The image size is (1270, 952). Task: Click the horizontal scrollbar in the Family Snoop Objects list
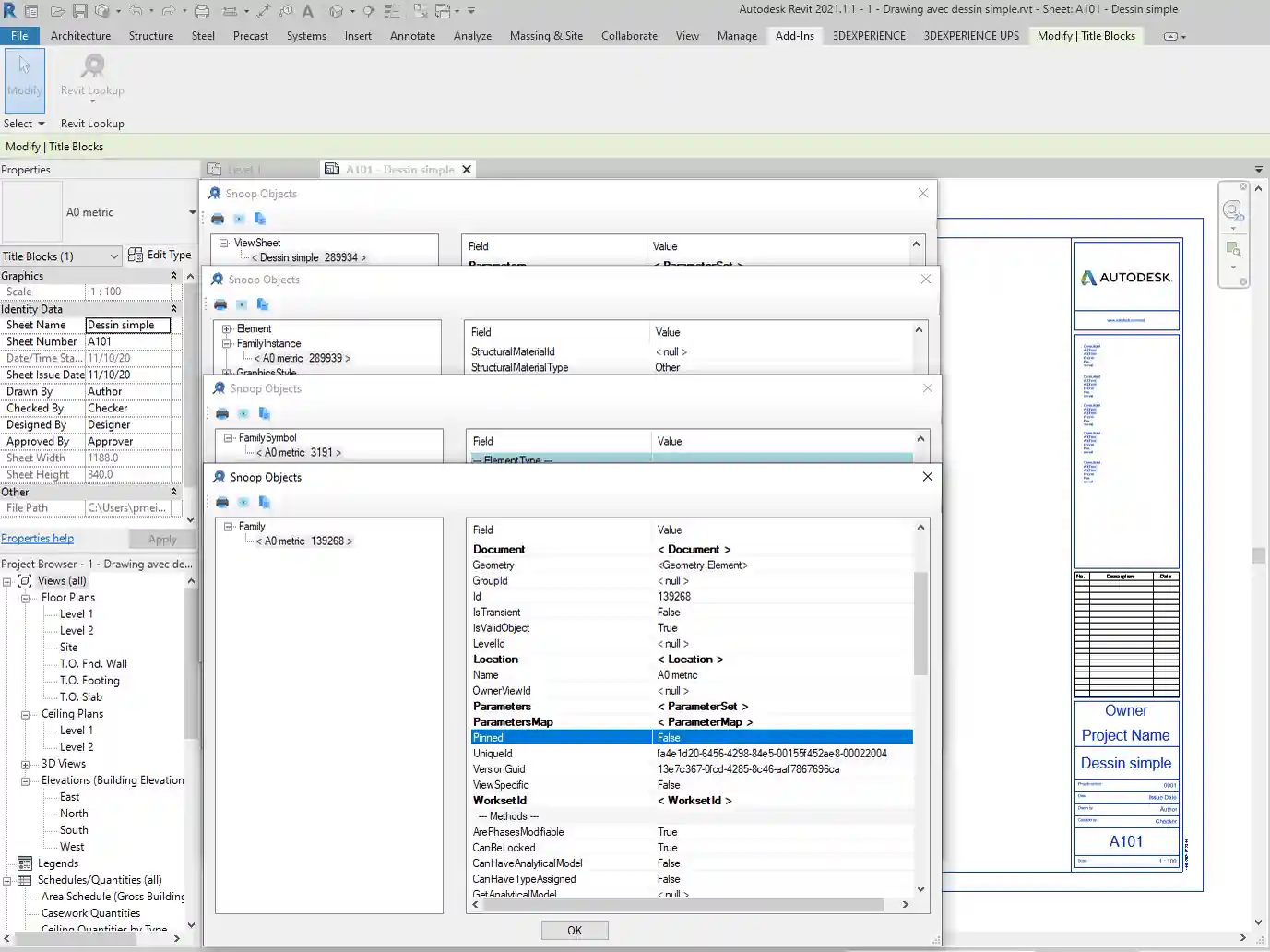pos(682,905)
